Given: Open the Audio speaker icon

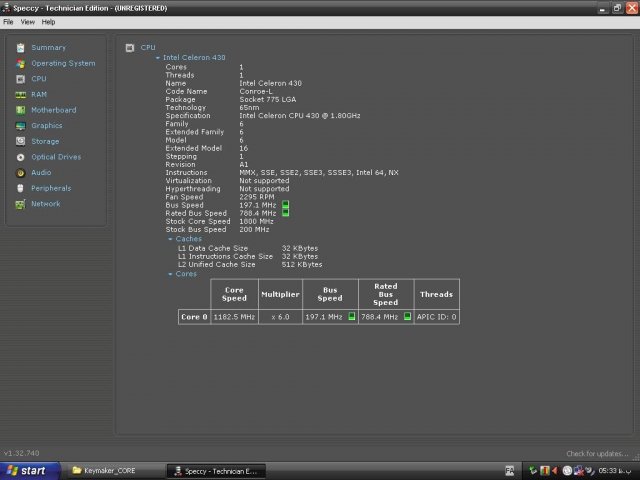Looking at the screenshot, I should 20,172.
